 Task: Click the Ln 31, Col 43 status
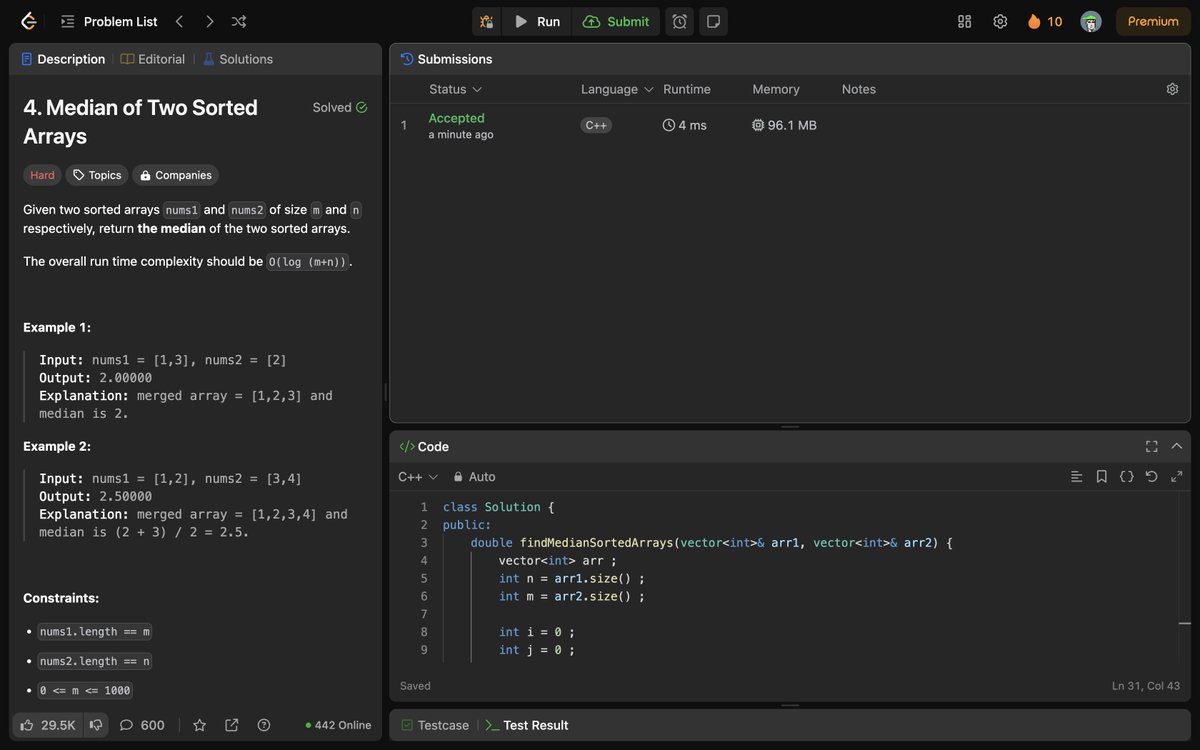[1146, 686]
